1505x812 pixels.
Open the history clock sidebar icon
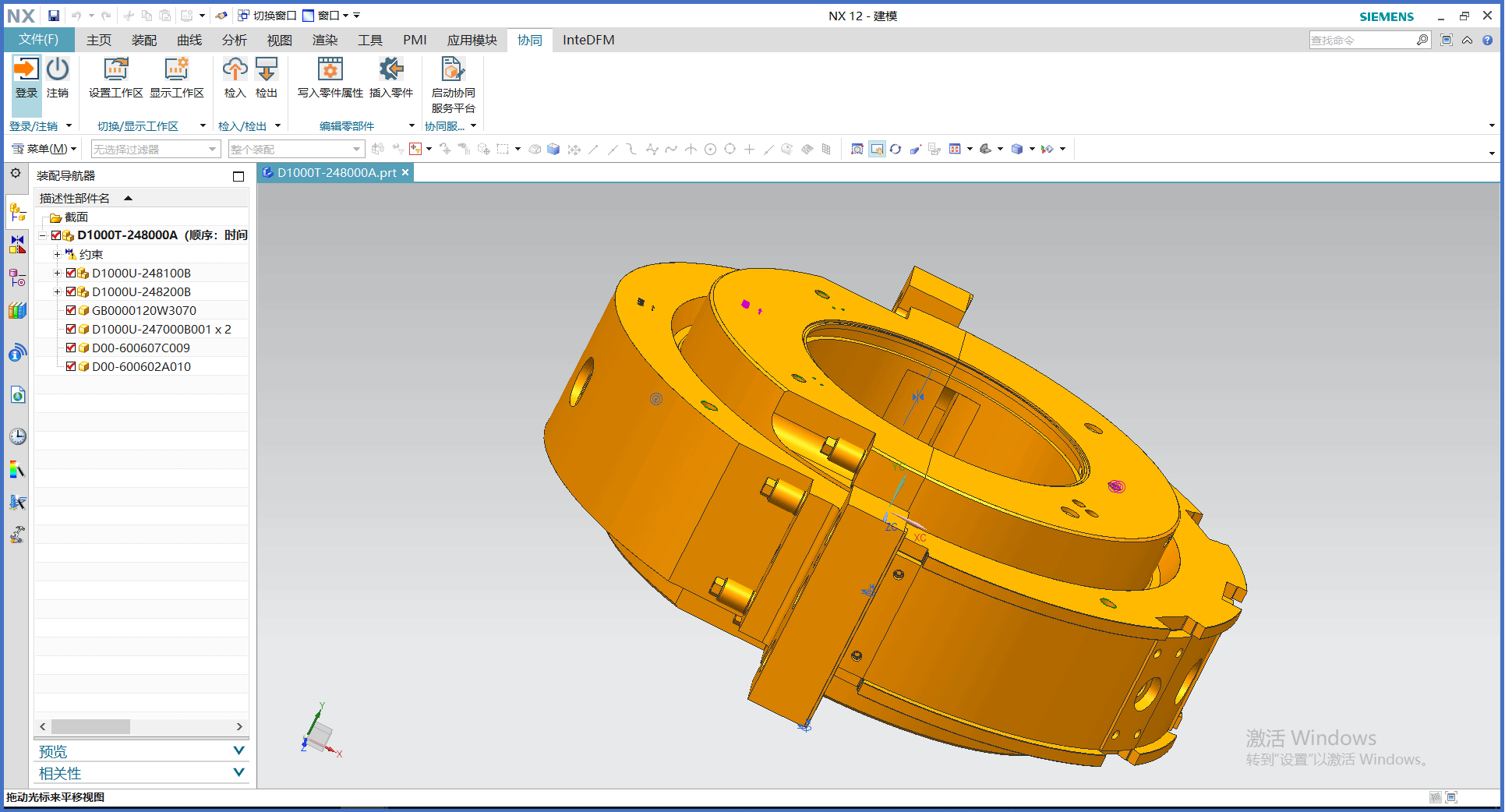tap(17, 436)
